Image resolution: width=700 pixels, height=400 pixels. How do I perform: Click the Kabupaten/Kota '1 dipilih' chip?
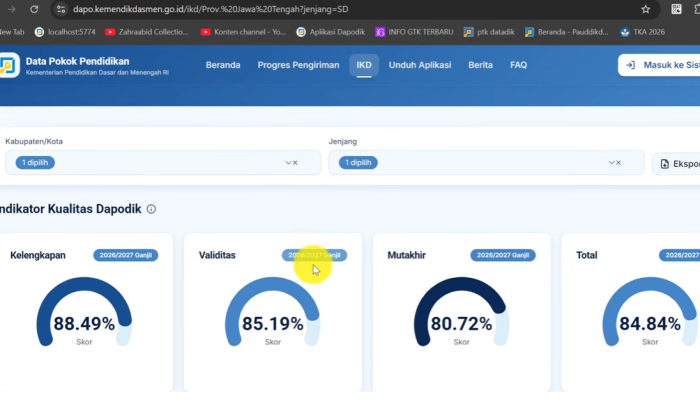(35, 162)
